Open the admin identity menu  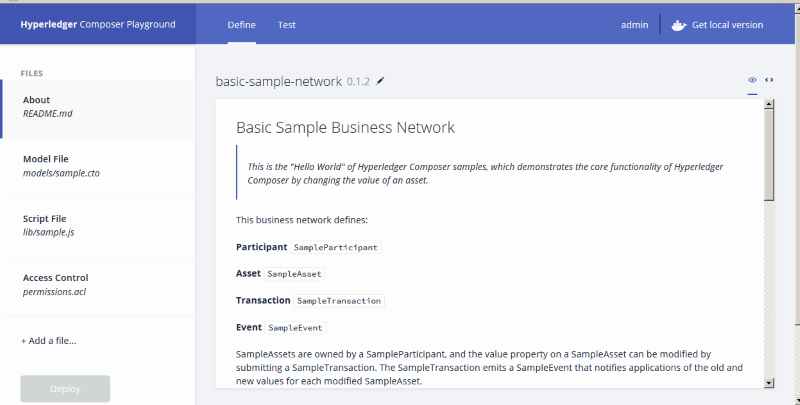click(x=634, y=25)
